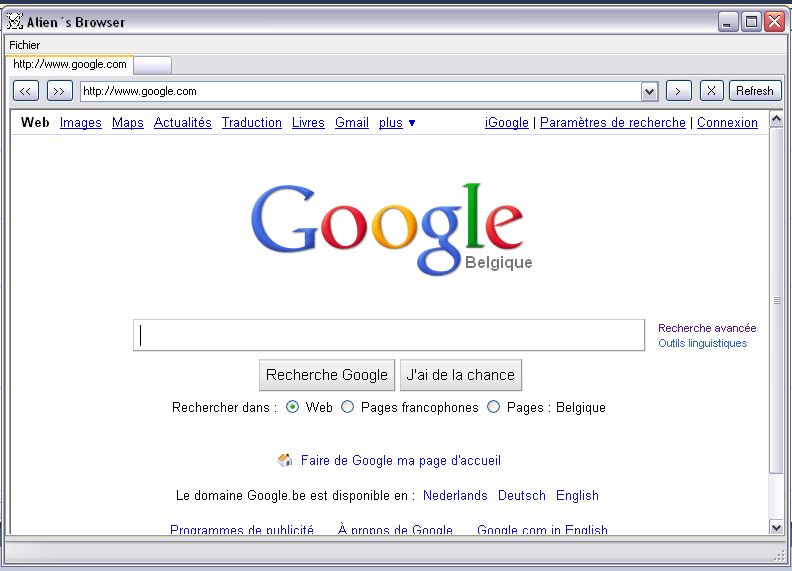
Task: Click the scrollbar up arrow
Action: coord(776,119)
